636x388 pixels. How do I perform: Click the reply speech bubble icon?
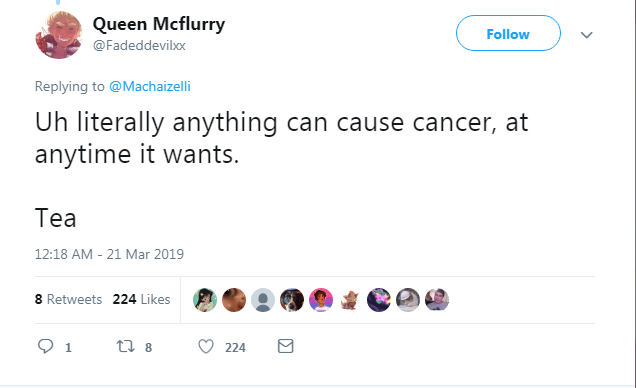click(45, 347)
